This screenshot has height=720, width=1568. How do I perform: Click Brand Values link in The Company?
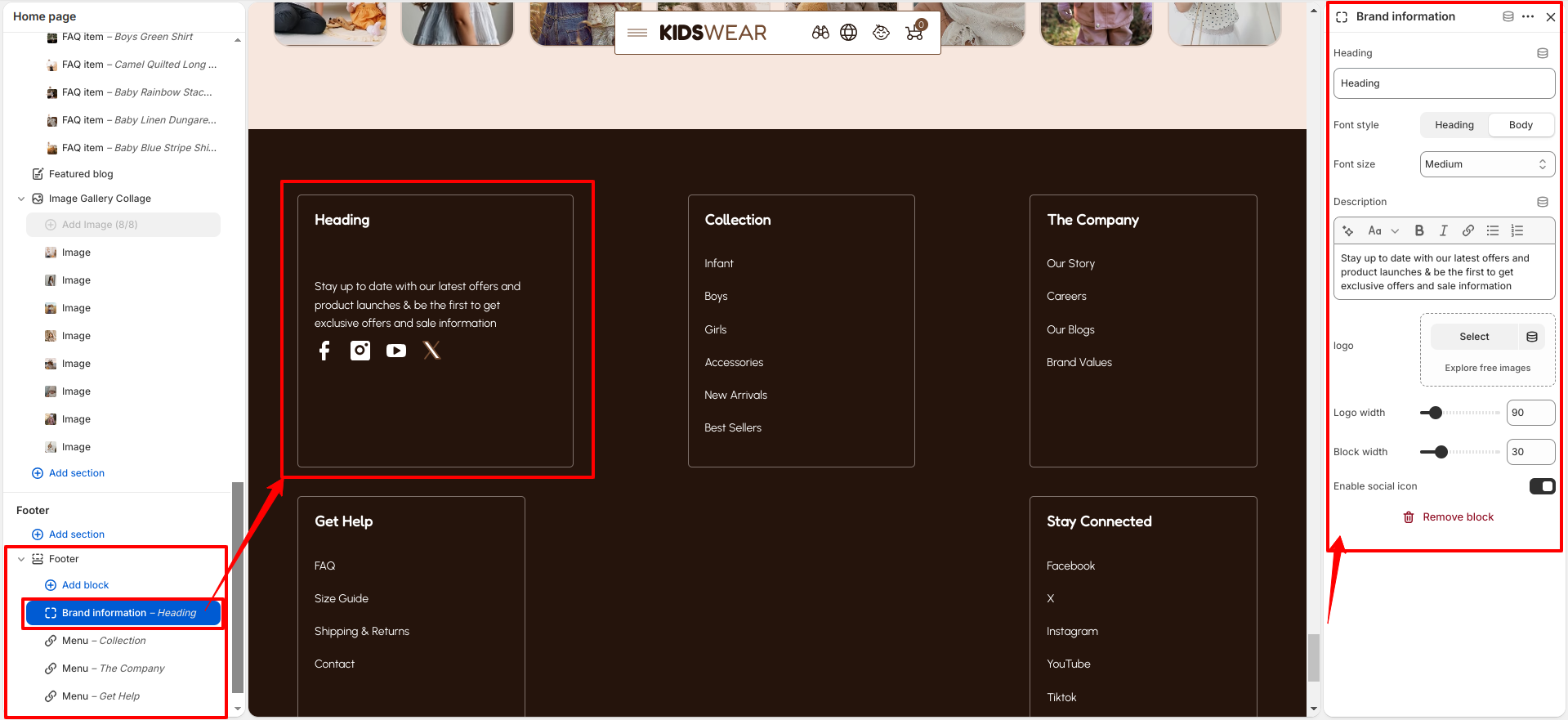[x=1079, y=362]
